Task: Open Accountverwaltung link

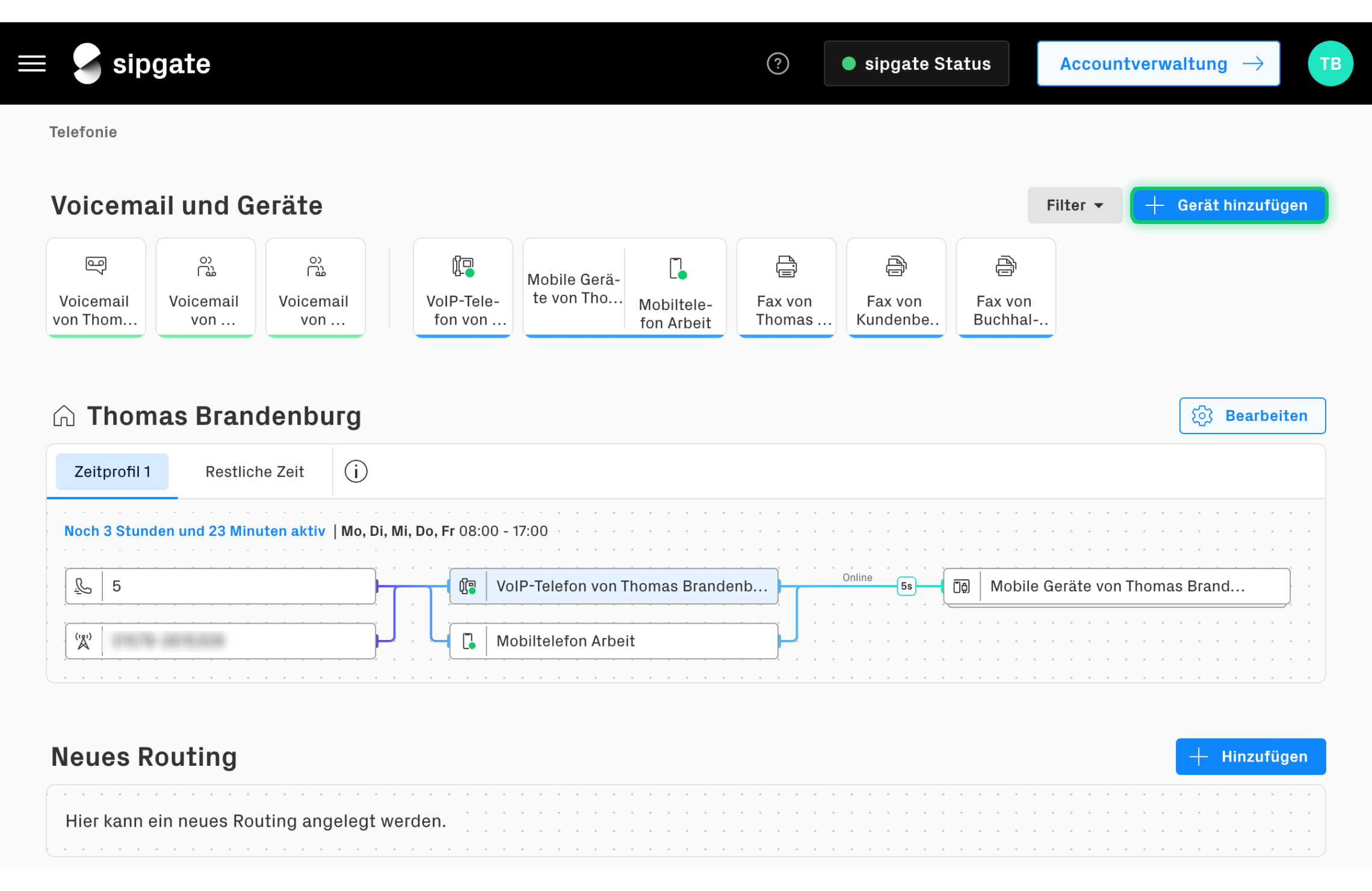Action: (1158, 64)
